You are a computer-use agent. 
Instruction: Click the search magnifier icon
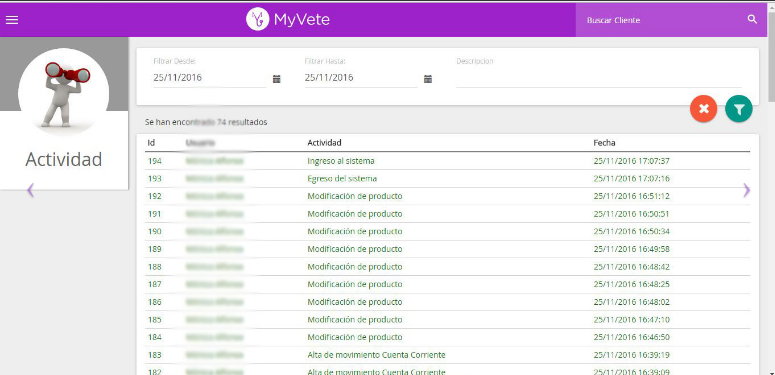(752, 19)
